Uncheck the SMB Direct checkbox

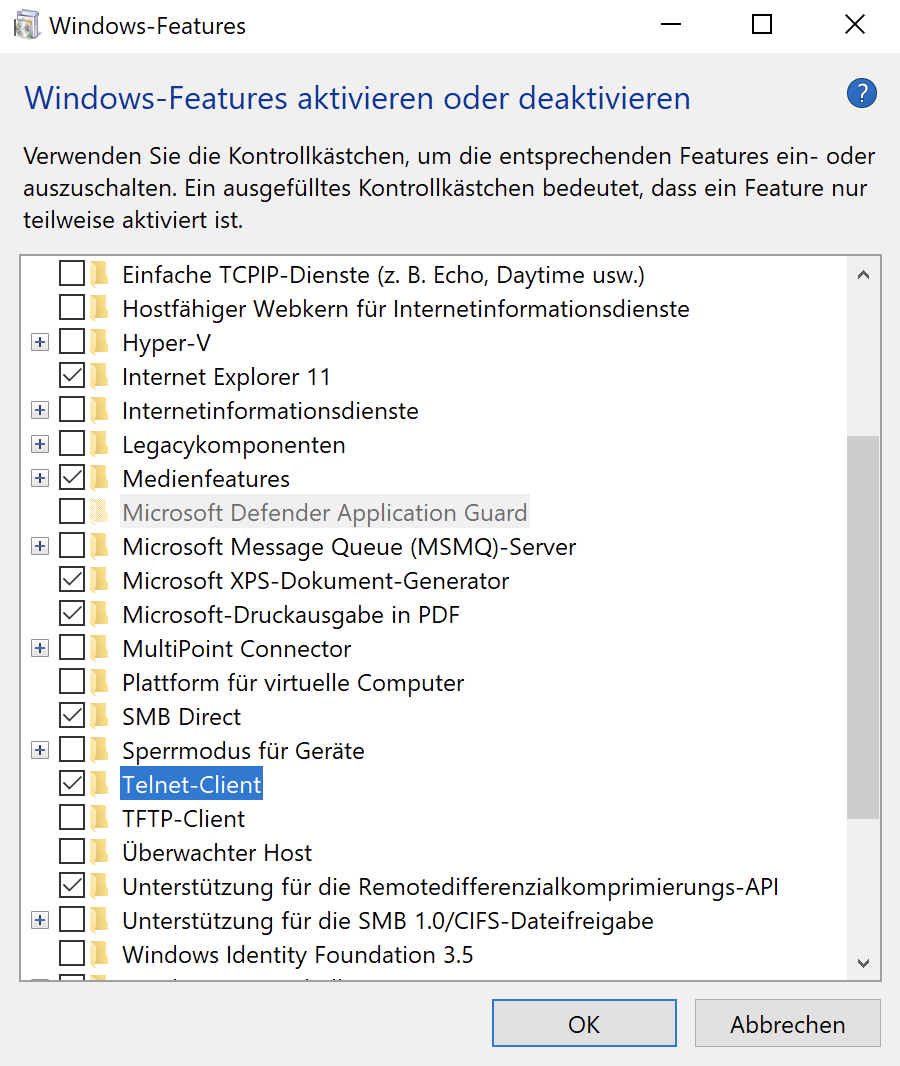click(72, 715)
